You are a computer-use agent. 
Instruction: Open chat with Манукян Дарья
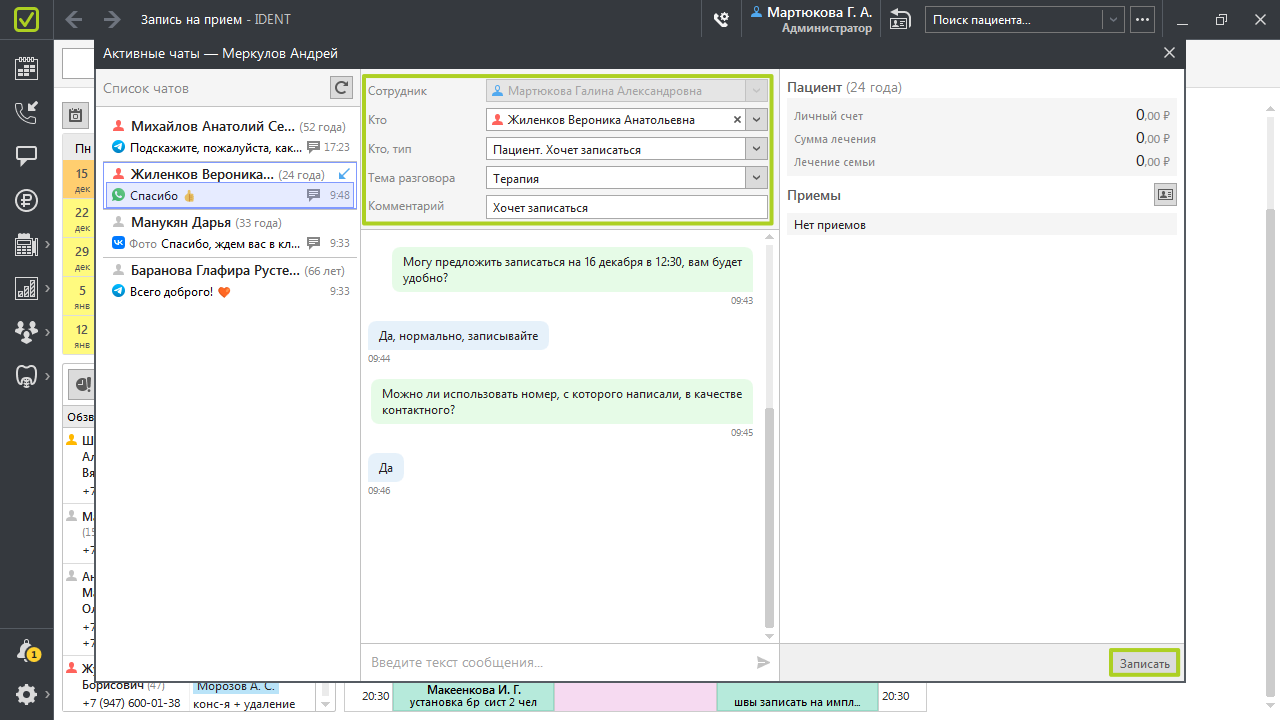230,232
